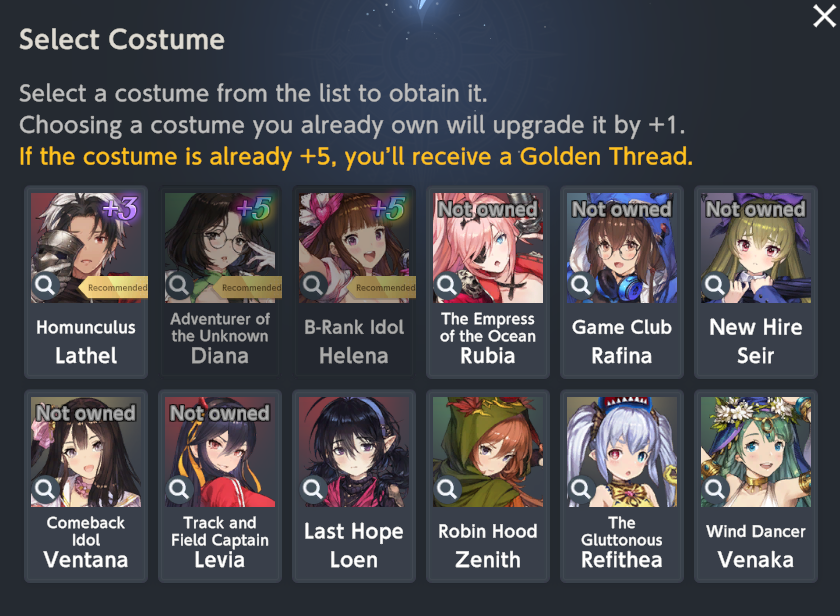Click magnifier icon on Diana's portrait
This screenshot has width=840, height=616.
pos(179,285)
